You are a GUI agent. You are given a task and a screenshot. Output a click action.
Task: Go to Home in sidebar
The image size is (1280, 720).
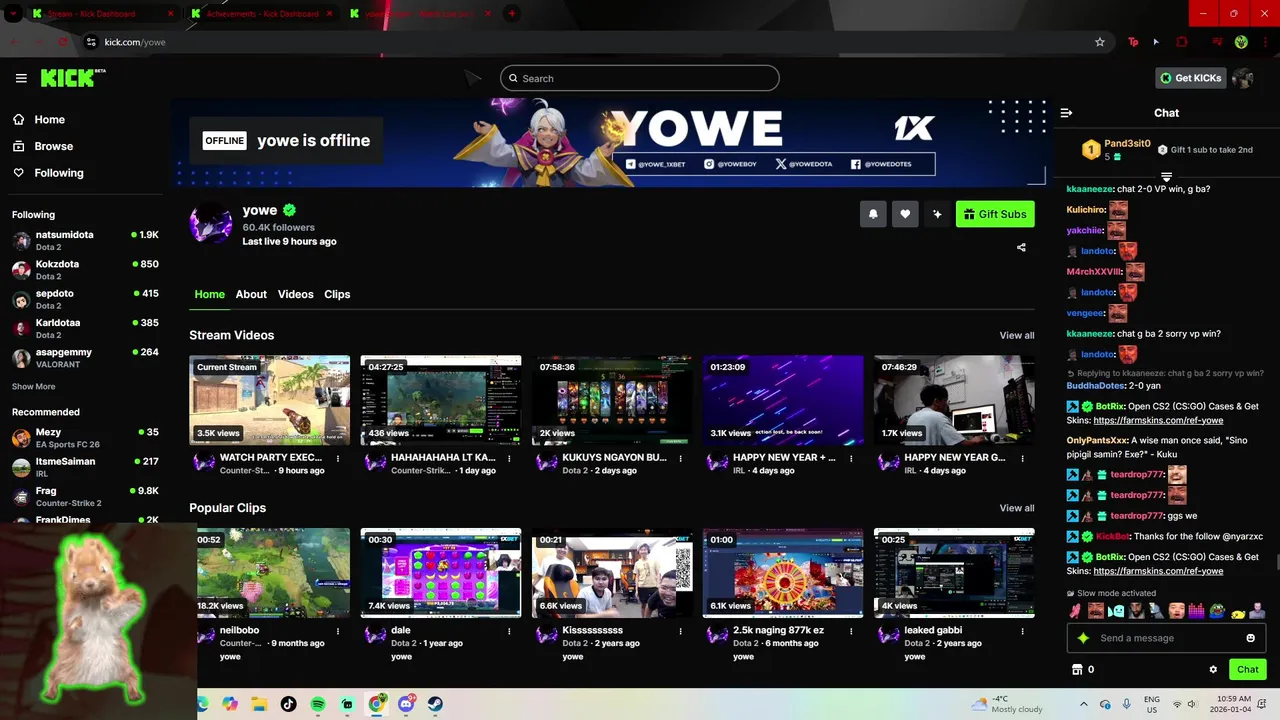(x=40, y=119)
